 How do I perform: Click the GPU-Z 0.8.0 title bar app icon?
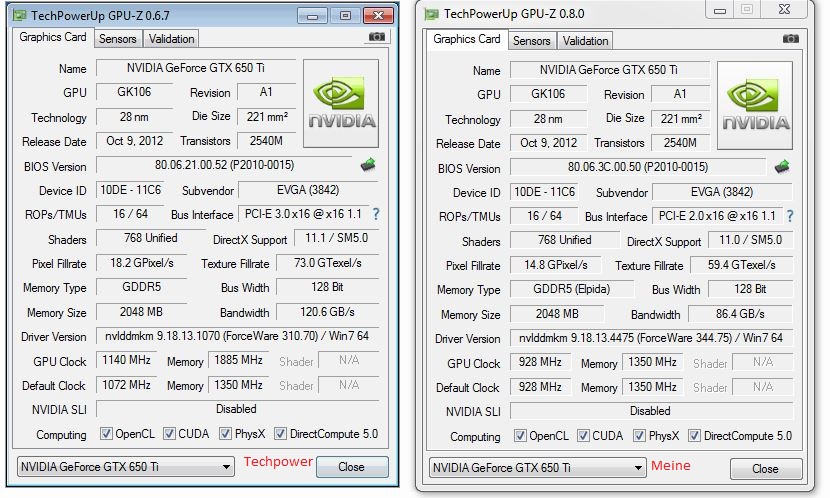(432, 14)
